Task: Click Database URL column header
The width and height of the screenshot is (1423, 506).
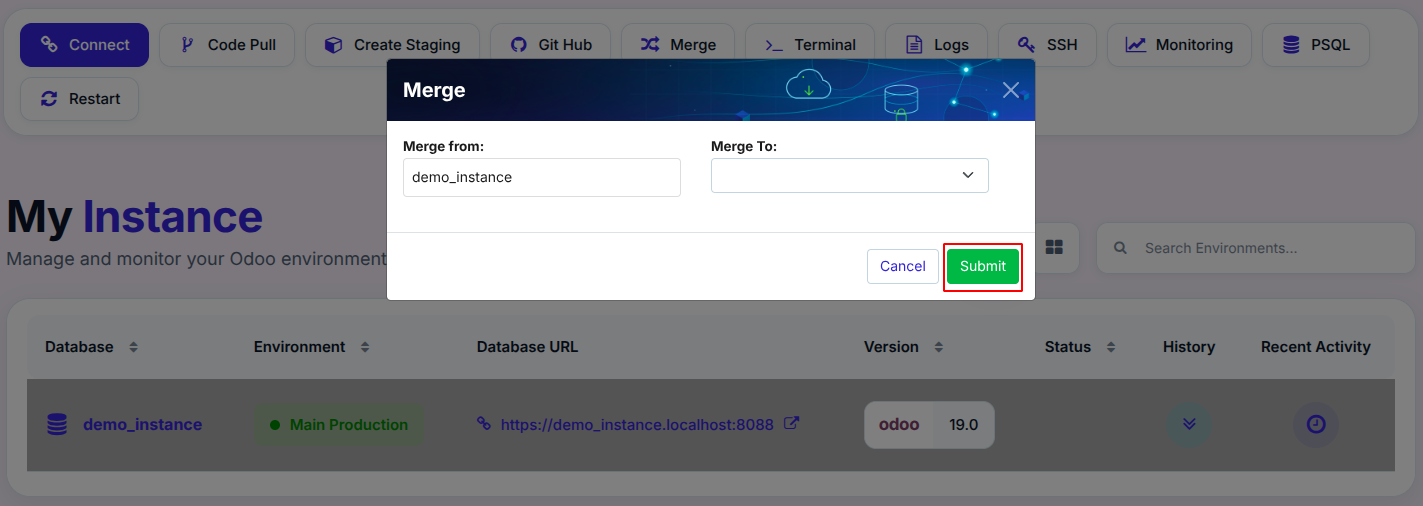Action: point(527,347)
